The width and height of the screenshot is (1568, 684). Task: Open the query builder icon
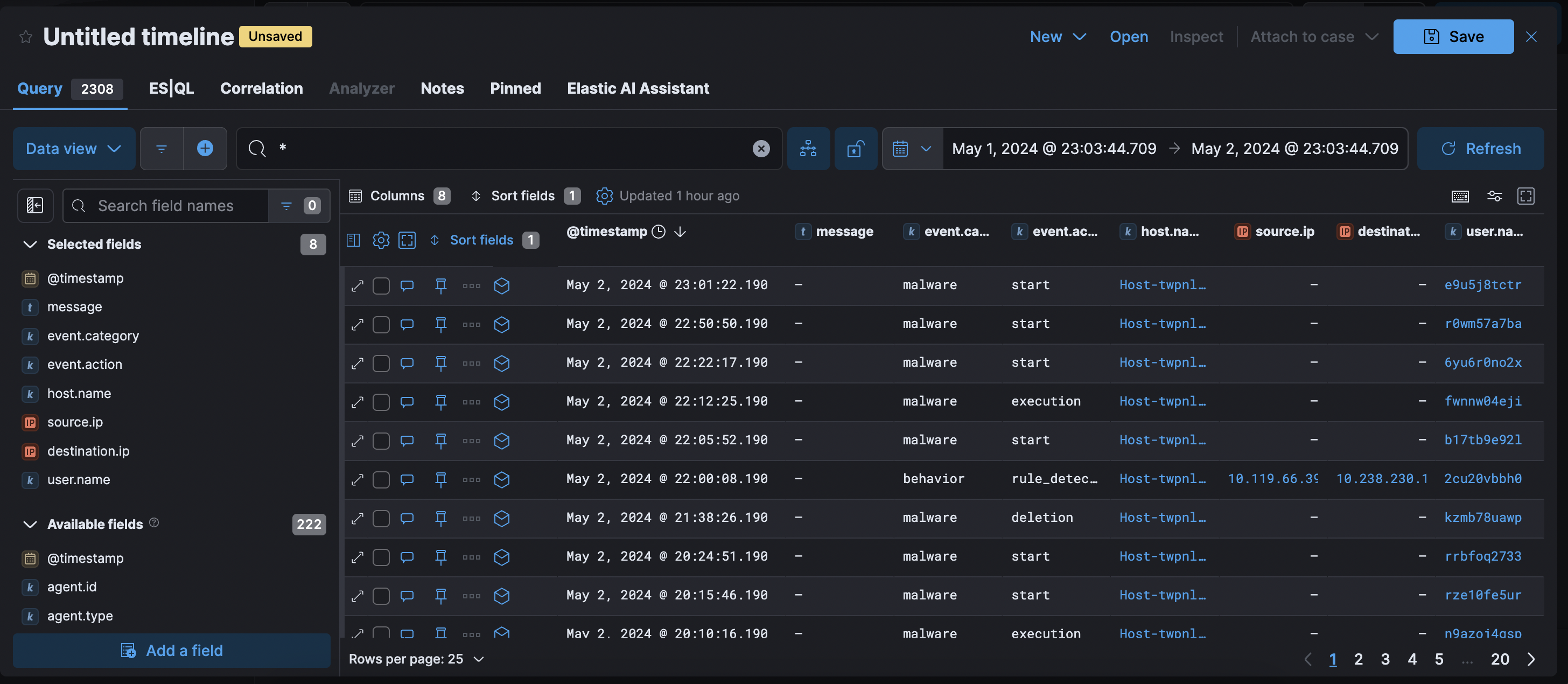(808, 149)
